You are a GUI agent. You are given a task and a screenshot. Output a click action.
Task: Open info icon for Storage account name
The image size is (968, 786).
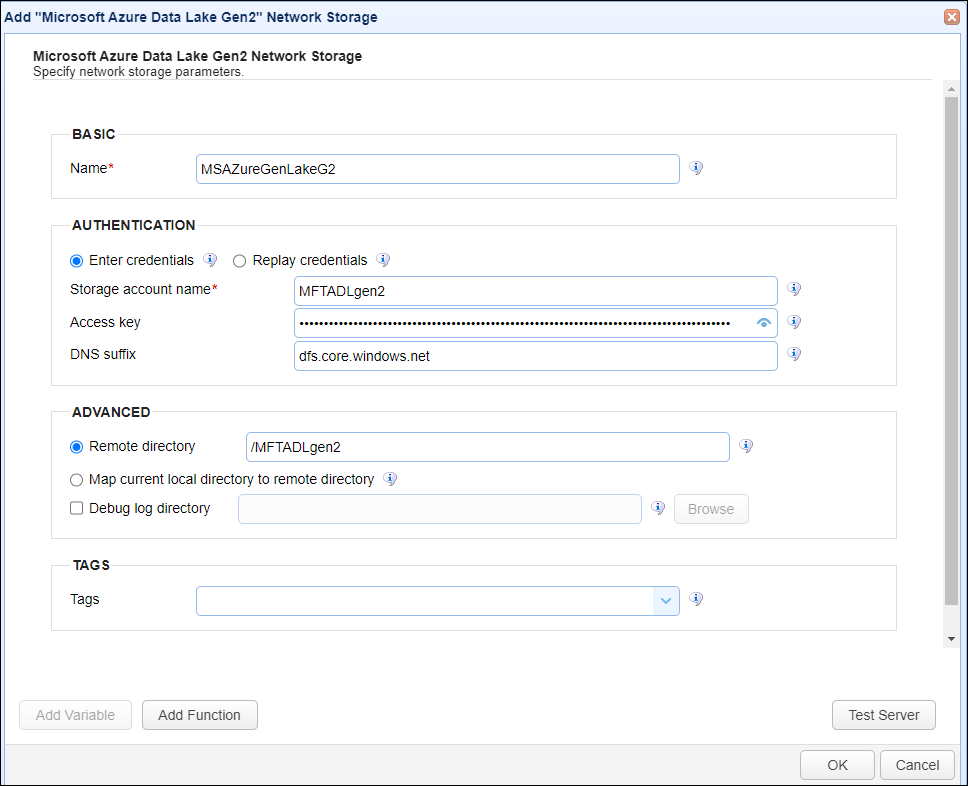pyautogui.click(x=794, y=289)
